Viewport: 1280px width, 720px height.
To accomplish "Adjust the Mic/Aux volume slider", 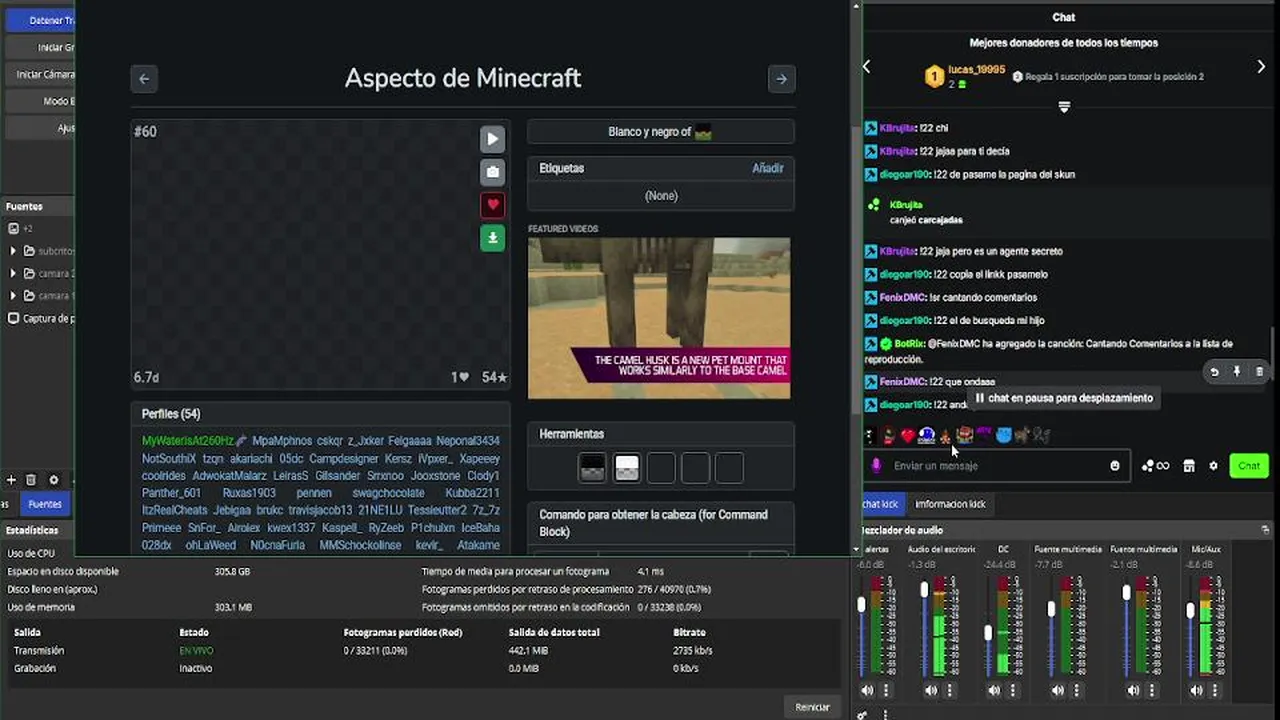I will coord(1190,610).
